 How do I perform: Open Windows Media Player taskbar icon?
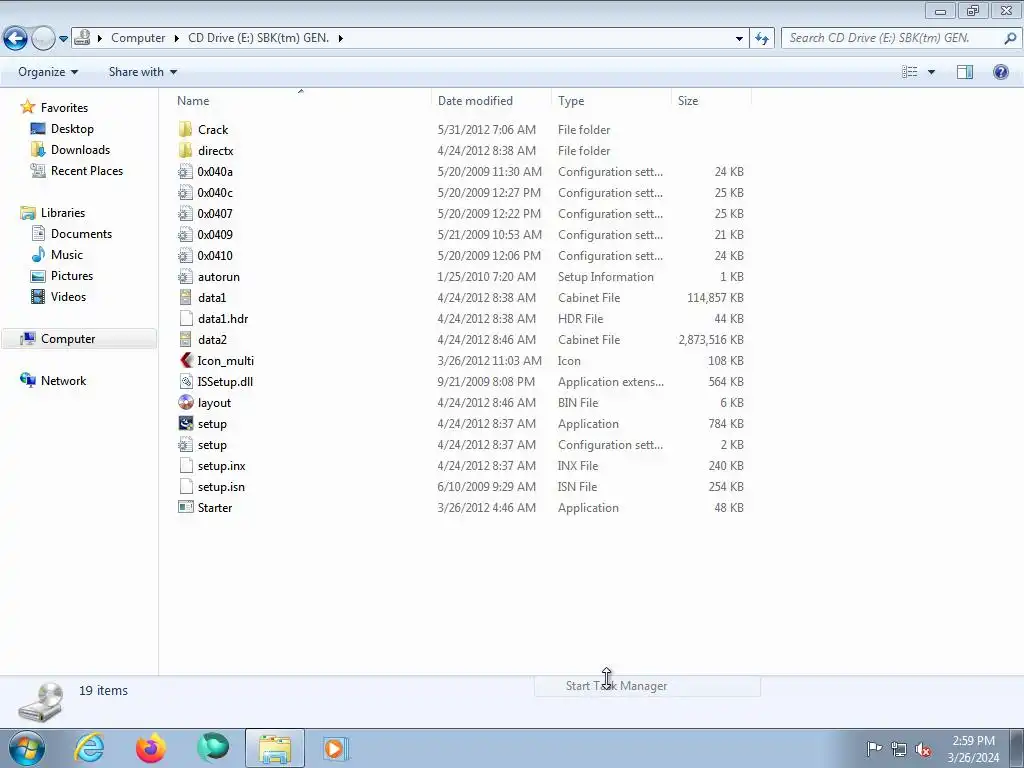point(335,748)
